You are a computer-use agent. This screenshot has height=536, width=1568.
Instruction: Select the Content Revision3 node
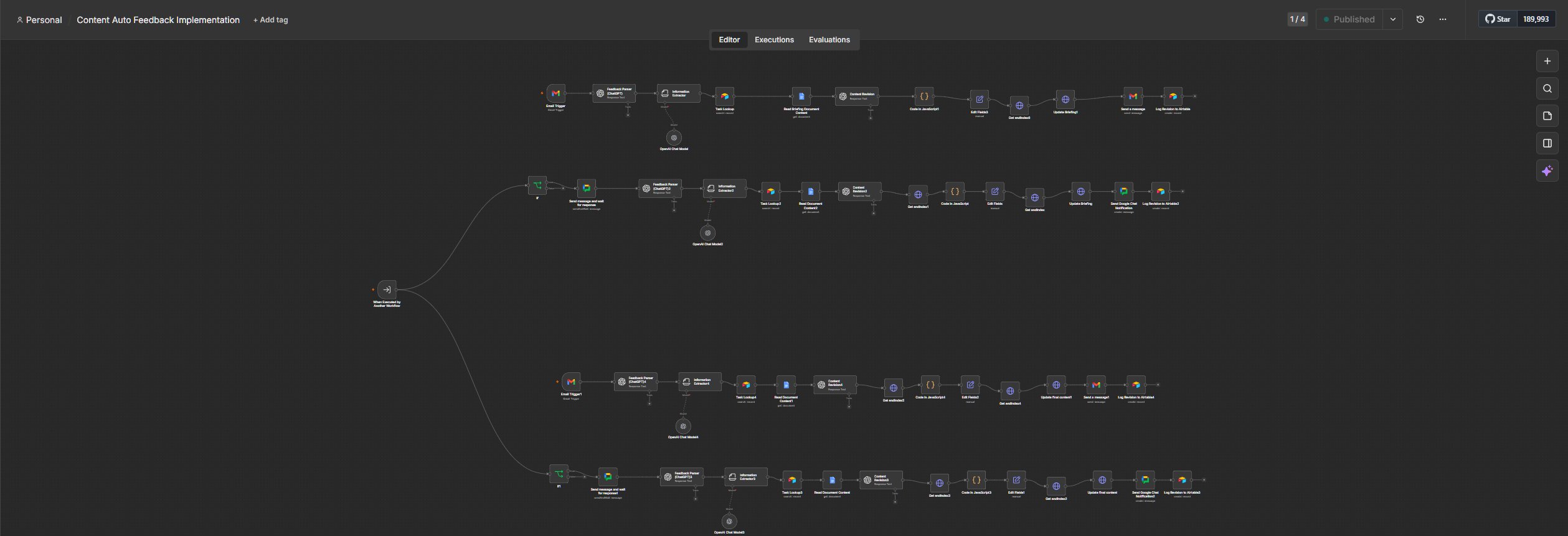click(x=881, y=481)
